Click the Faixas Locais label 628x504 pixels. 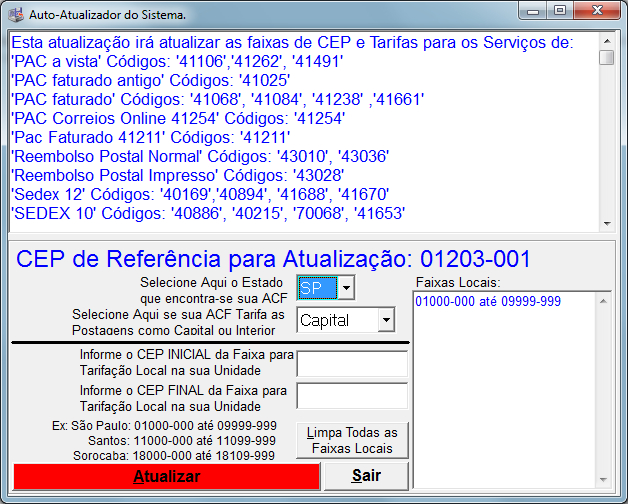tap(458, 282)
